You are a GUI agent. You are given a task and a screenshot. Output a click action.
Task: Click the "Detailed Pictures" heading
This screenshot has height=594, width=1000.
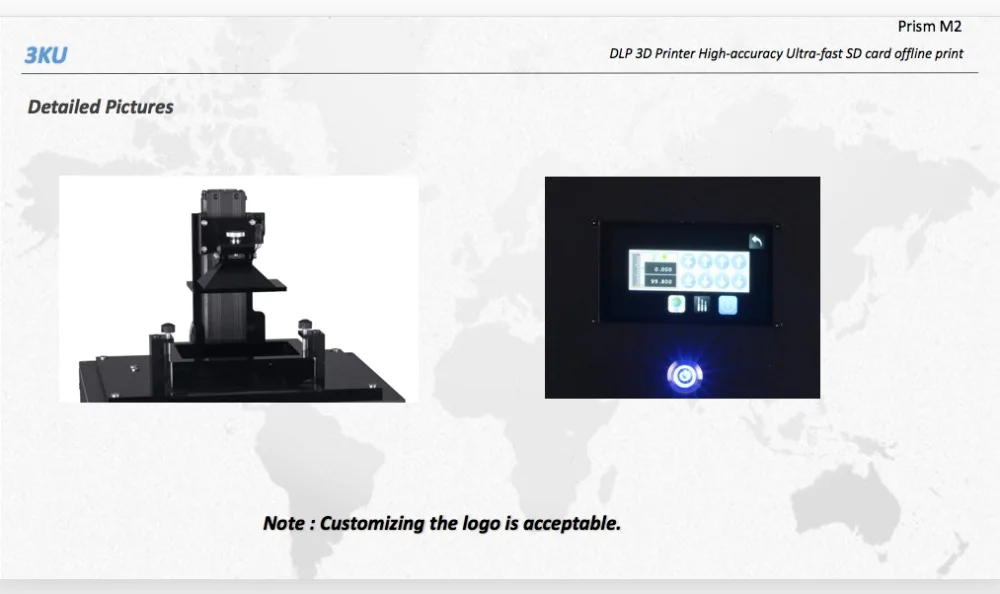100,107
